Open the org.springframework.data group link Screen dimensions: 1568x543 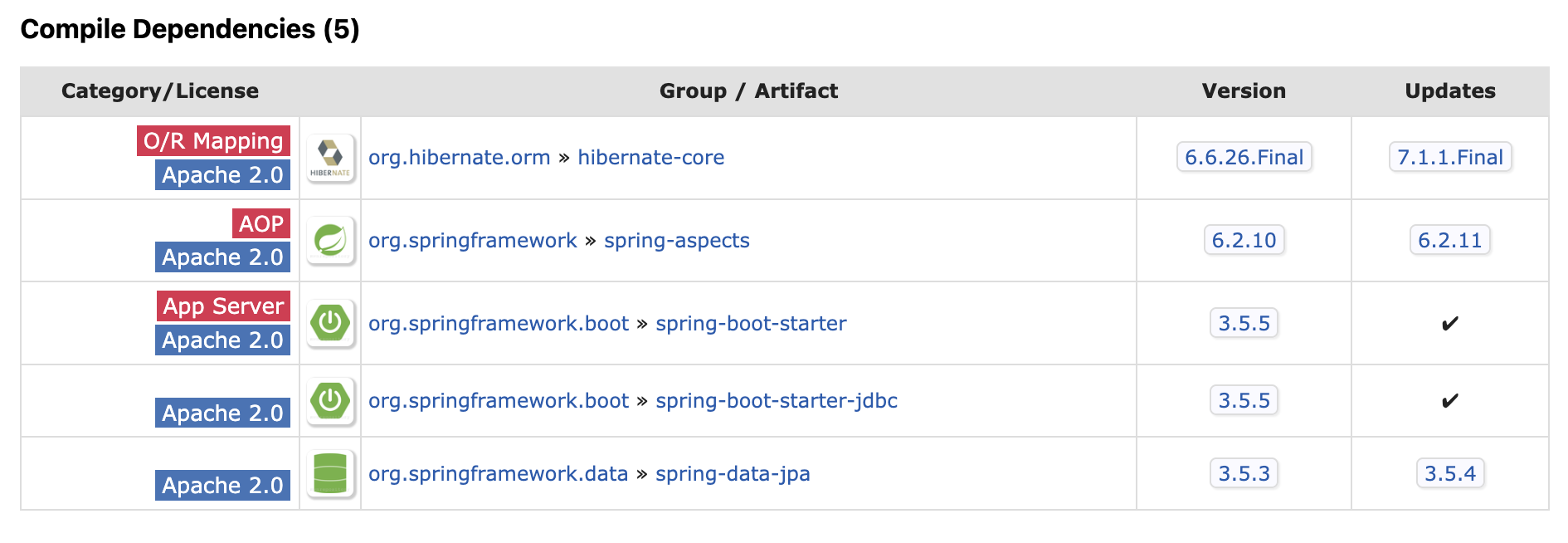(498, 473)
